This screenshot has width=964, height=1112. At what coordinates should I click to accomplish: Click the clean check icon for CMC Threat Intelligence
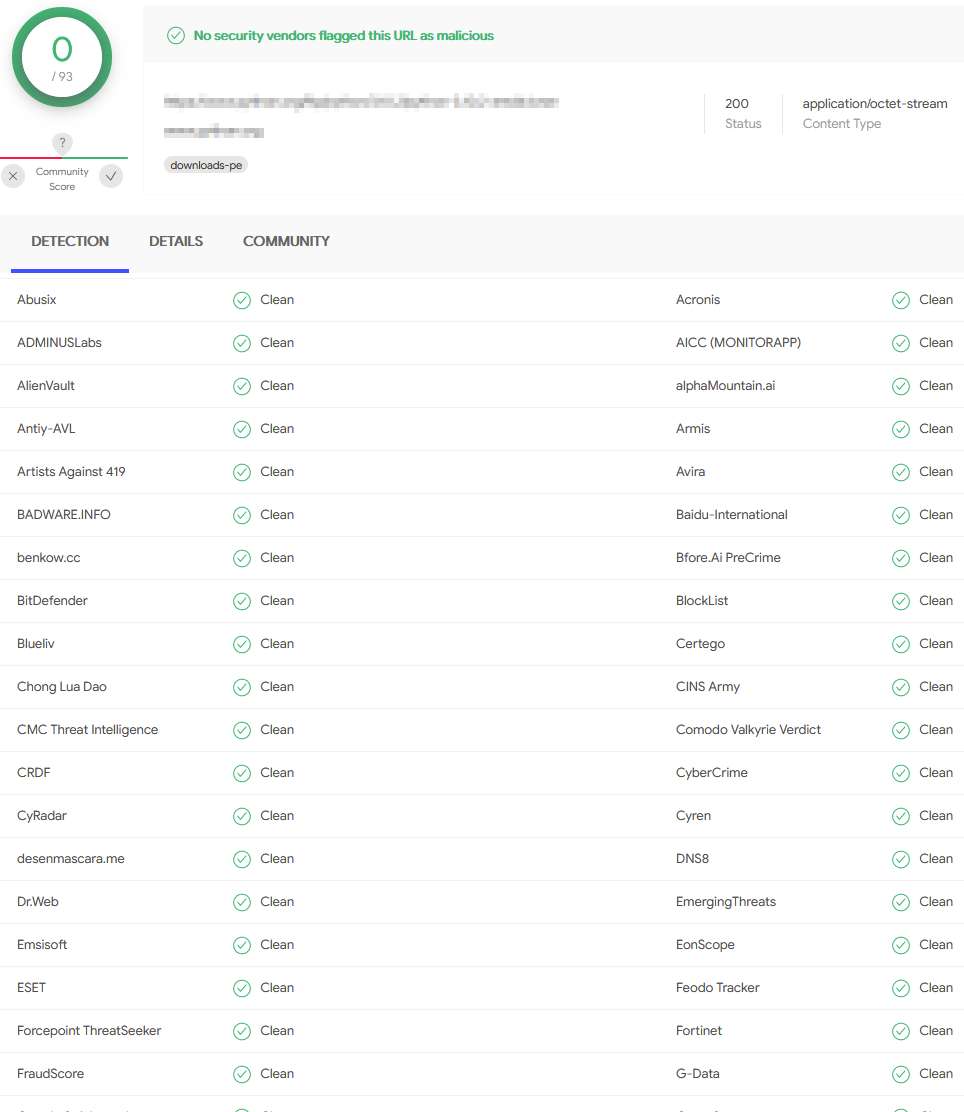(x=242, y=730)
